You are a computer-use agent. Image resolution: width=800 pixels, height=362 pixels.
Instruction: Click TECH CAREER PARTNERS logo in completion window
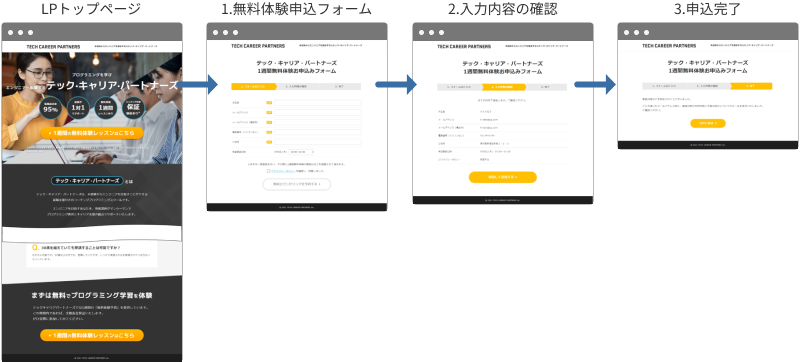669,46
